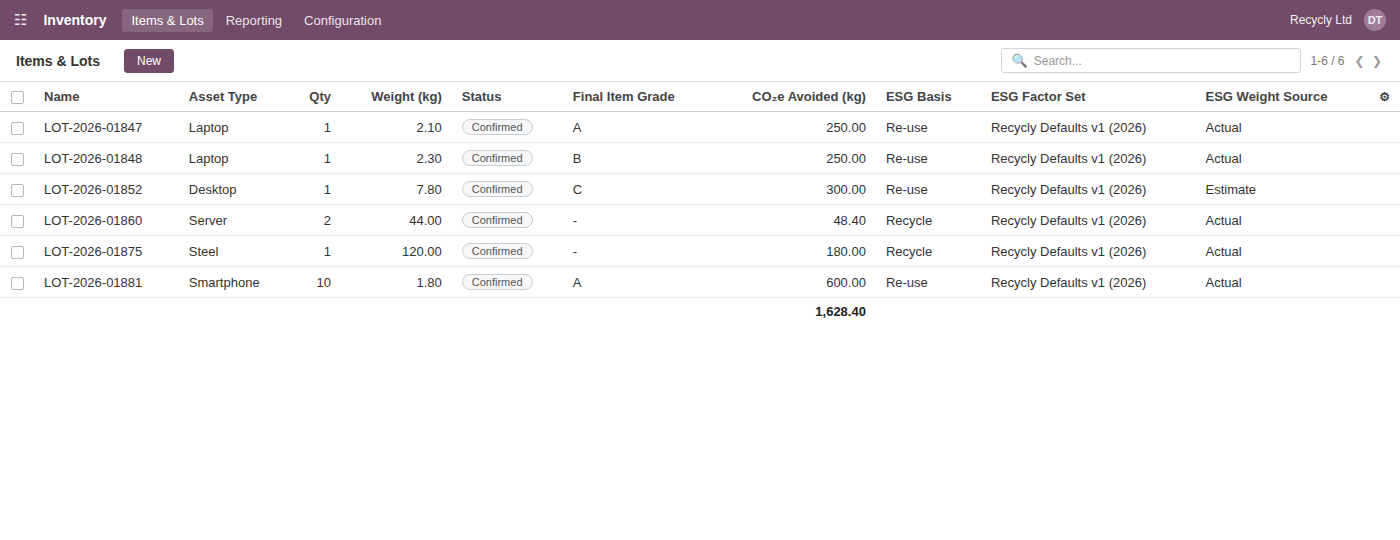This screenshot has width=1400, height=540.
Task: Sort by ESG Factor Set header
Action: 1038,97
